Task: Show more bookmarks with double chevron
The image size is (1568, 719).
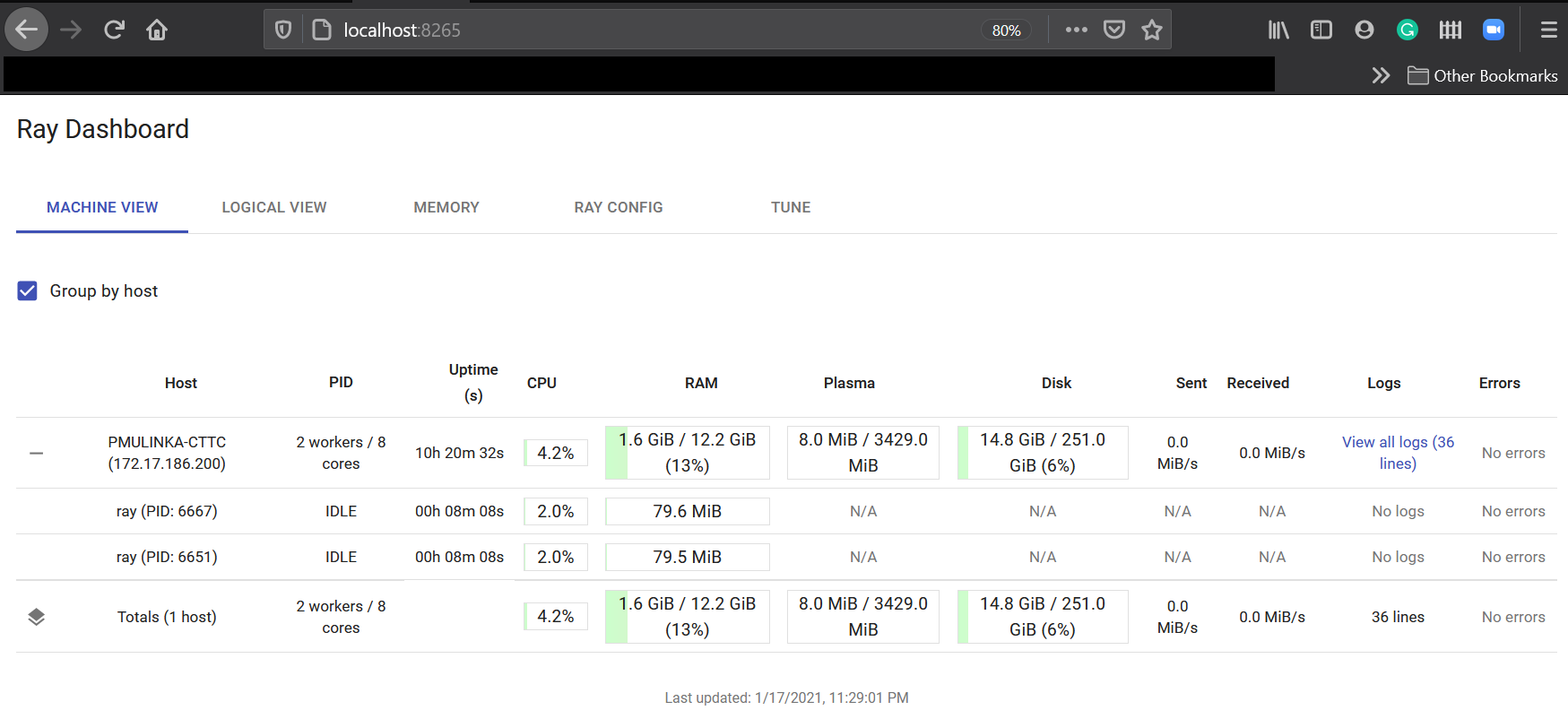Action: point(1381,75)
